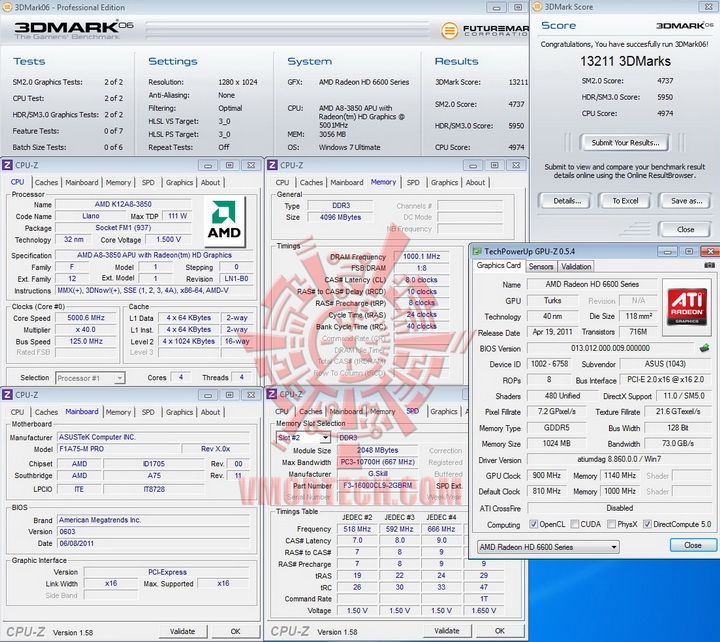Click Max Bandwidth PC3-10700H (667 MHz) value
This screenshot has width=720, height=642.
pyautogui.click(x=377, y=462)
